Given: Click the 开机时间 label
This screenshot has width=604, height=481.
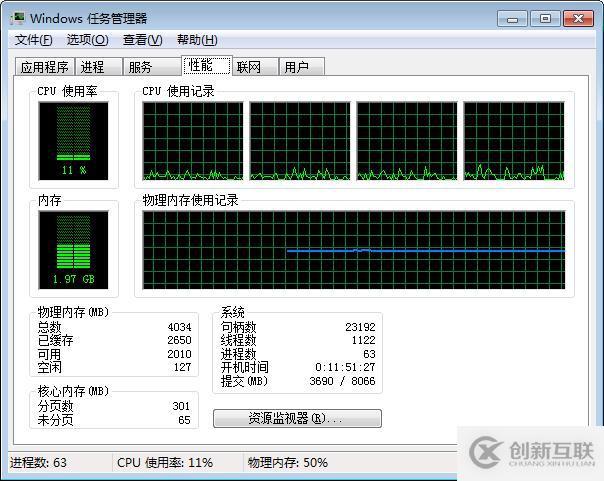Looking at the screenshot, I should click(245, 367).
